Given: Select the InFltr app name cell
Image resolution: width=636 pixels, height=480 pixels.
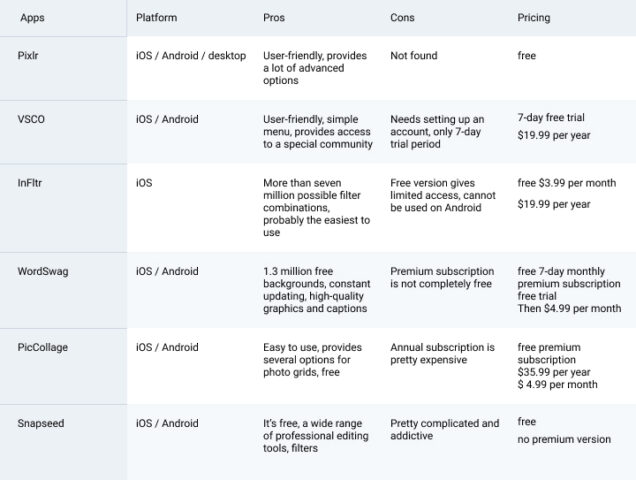Looking at the screenshot, I should (x=32, y=183).
